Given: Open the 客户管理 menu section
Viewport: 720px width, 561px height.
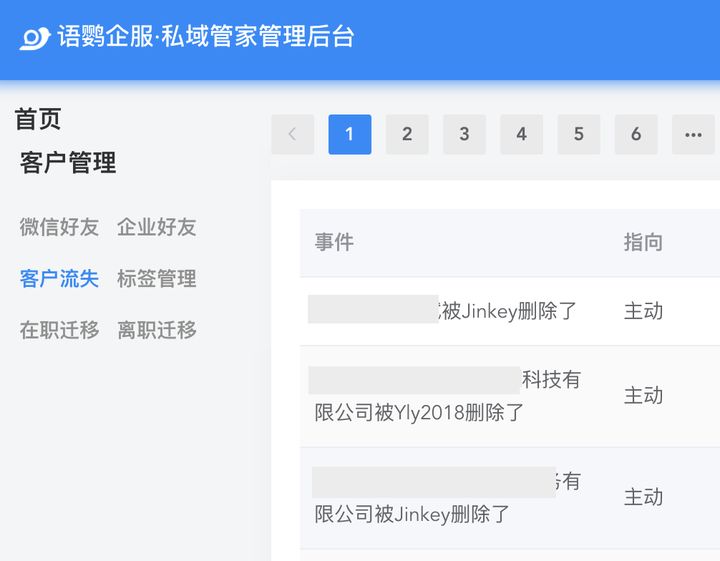Looking at the screenshot, I should click(x=68, y=163).
